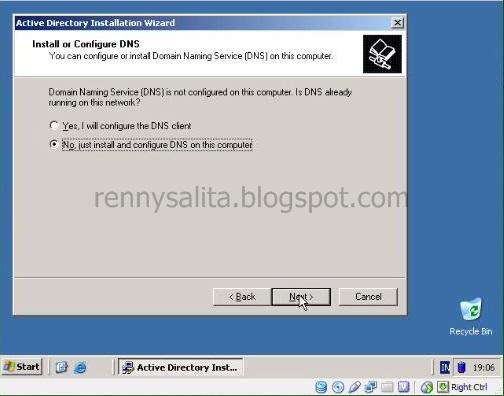The width and height of the screenshot is (504, 396).
Task: Click the Active Directory Installation Wizard title bar
Action: [x=203, y=23]
